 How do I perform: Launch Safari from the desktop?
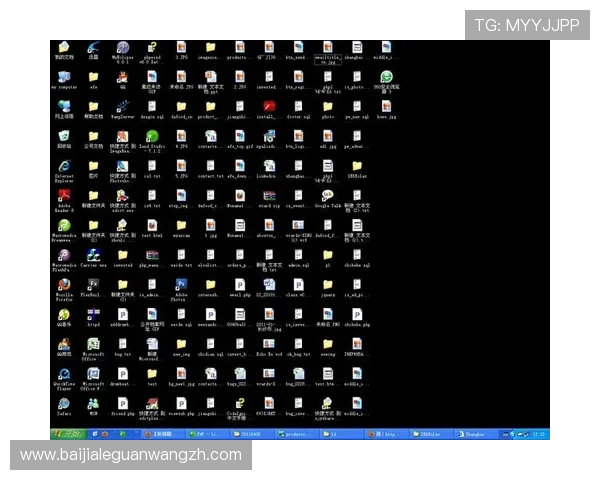(x=63, y=403)
